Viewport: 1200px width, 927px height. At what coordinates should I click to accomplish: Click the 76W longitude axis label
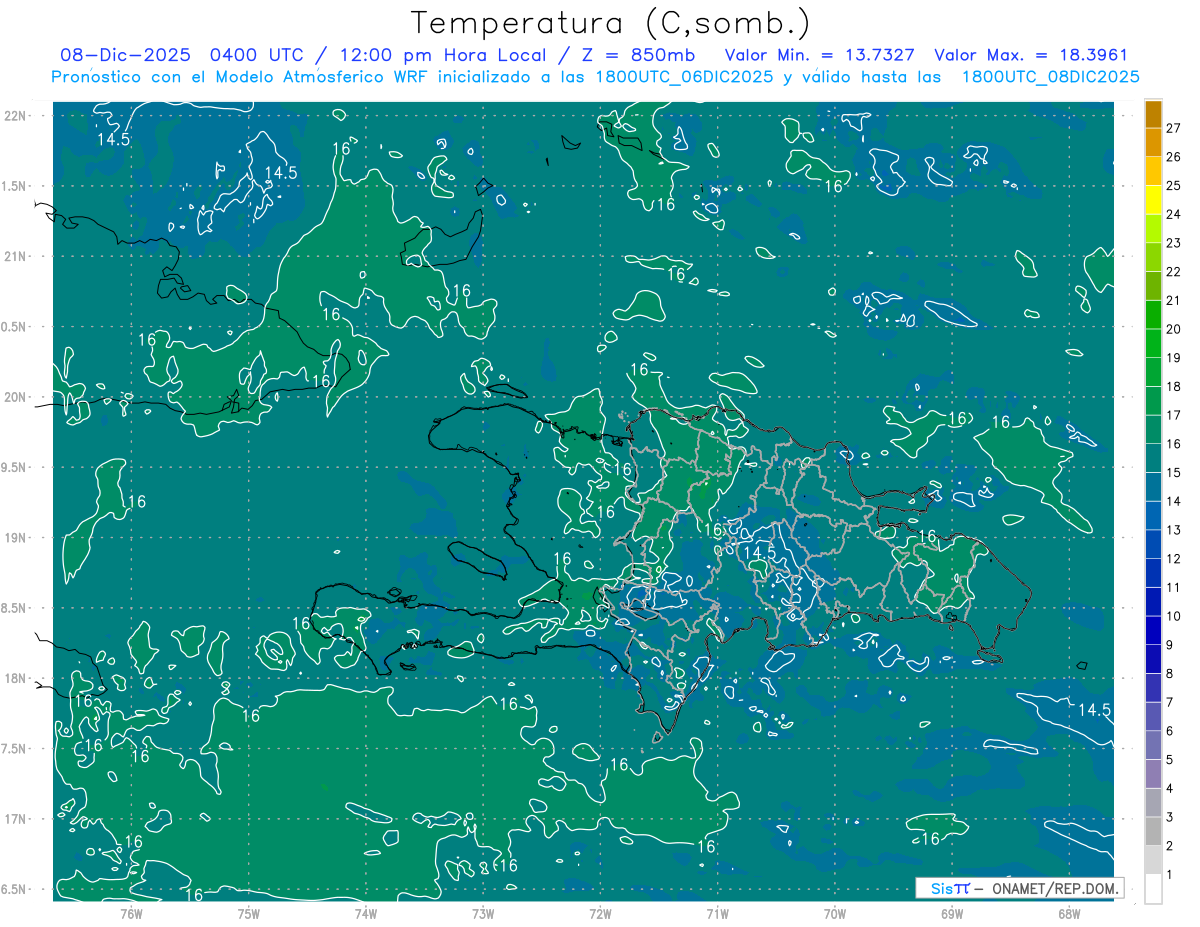coord(131,913)
